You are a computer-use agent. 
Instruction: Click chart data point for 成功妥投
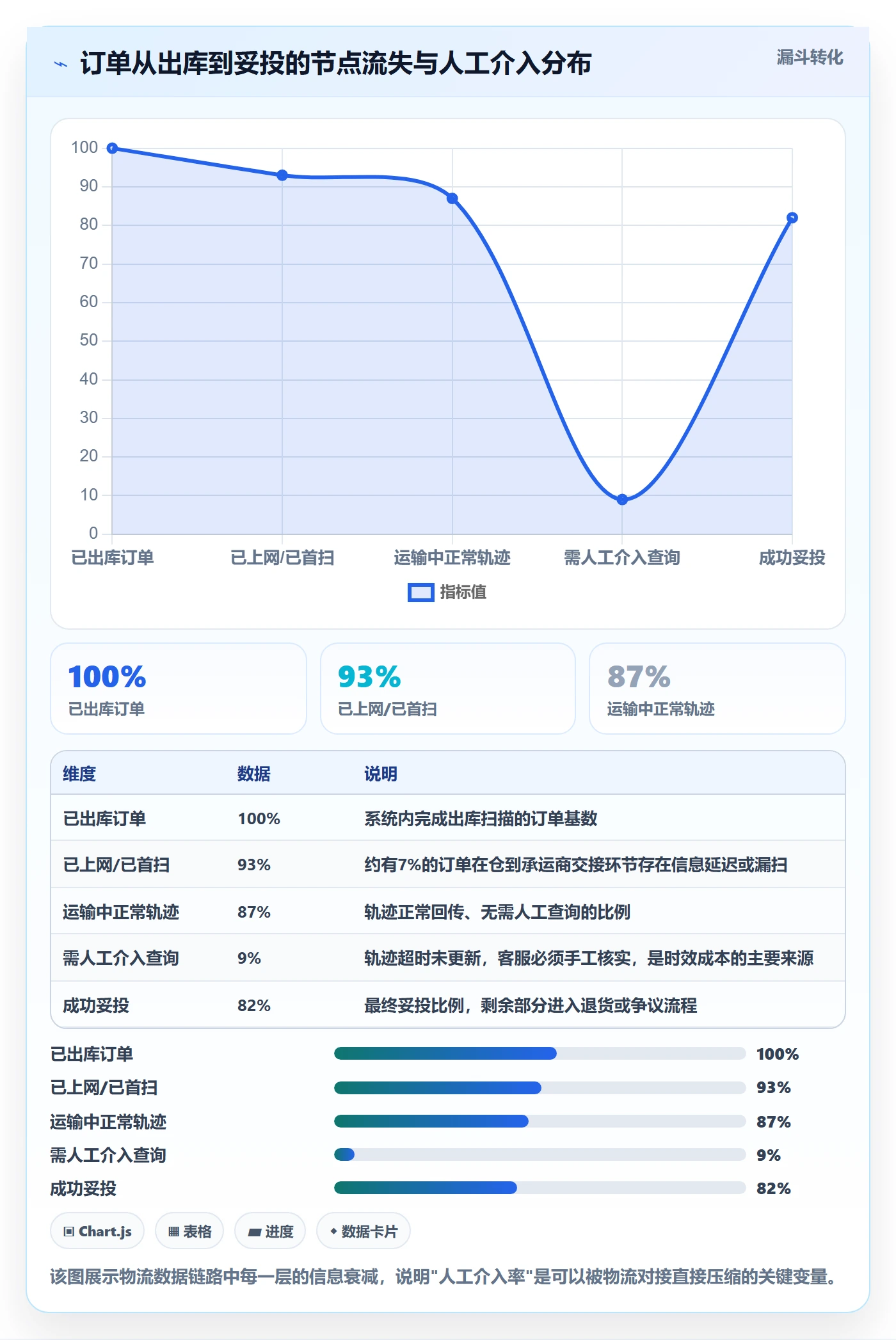[792, 218]
